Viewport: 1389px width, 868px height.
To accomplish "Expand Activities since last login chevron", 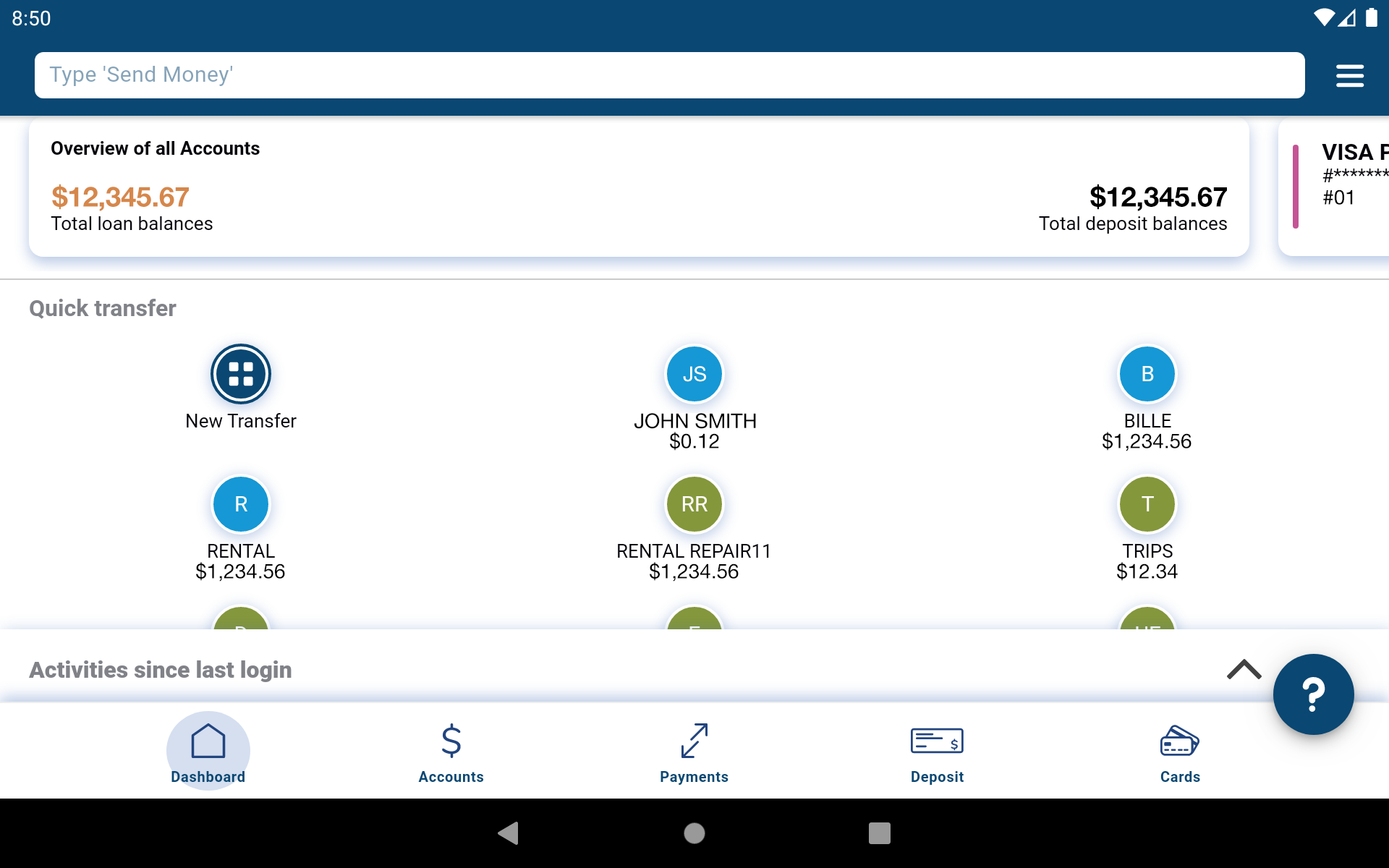I will coord(1244,670).
